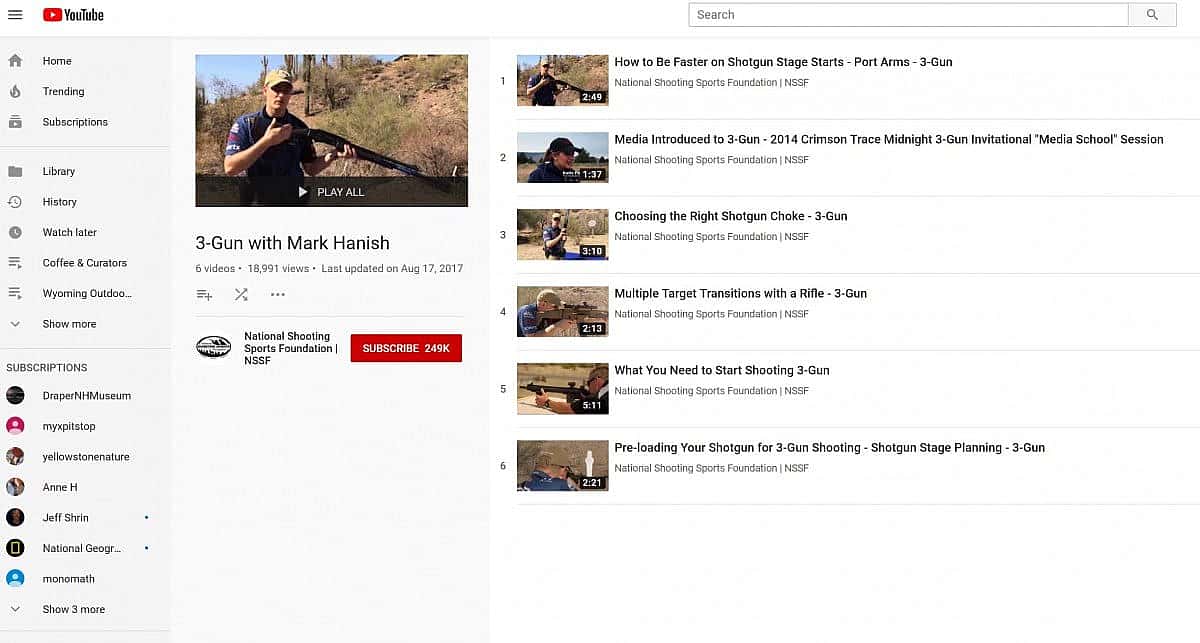
Task: Open thumbnail of Multiple Target Transitions video
Action: (x=562, y=312)
